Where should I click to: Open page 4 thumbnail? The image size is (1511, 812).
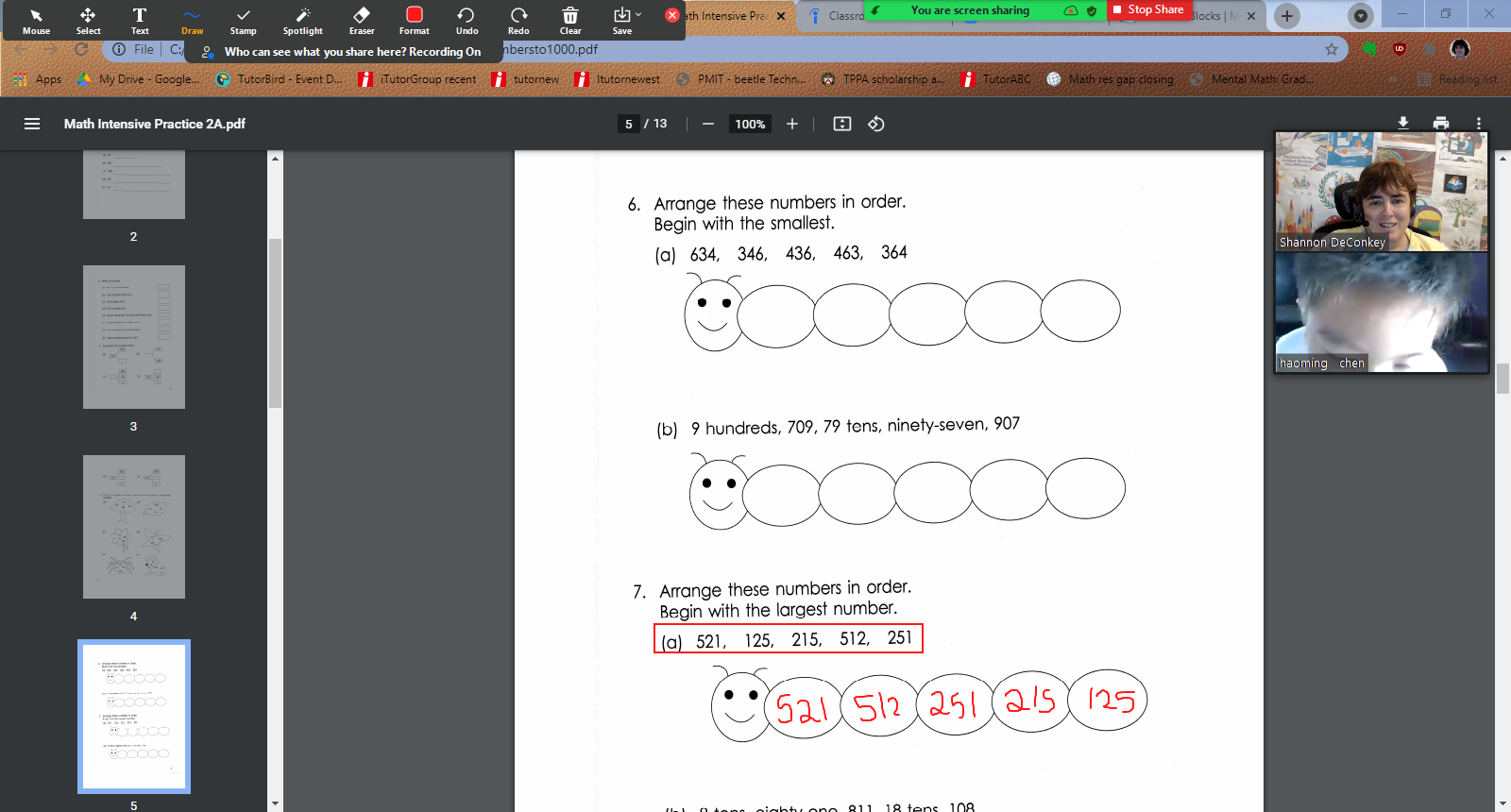(134, 527)
